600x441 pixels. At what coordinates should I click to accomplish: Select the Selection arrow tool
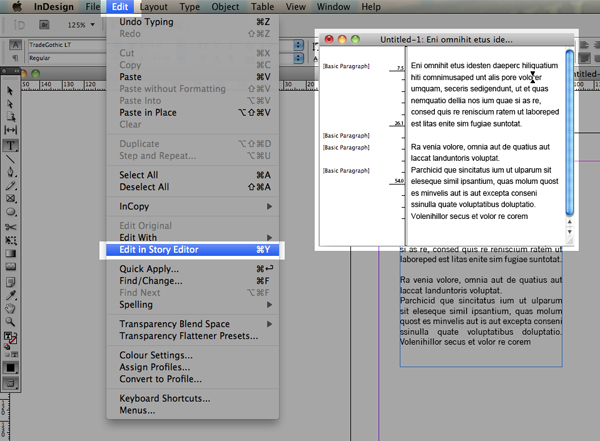pos(10,91)
